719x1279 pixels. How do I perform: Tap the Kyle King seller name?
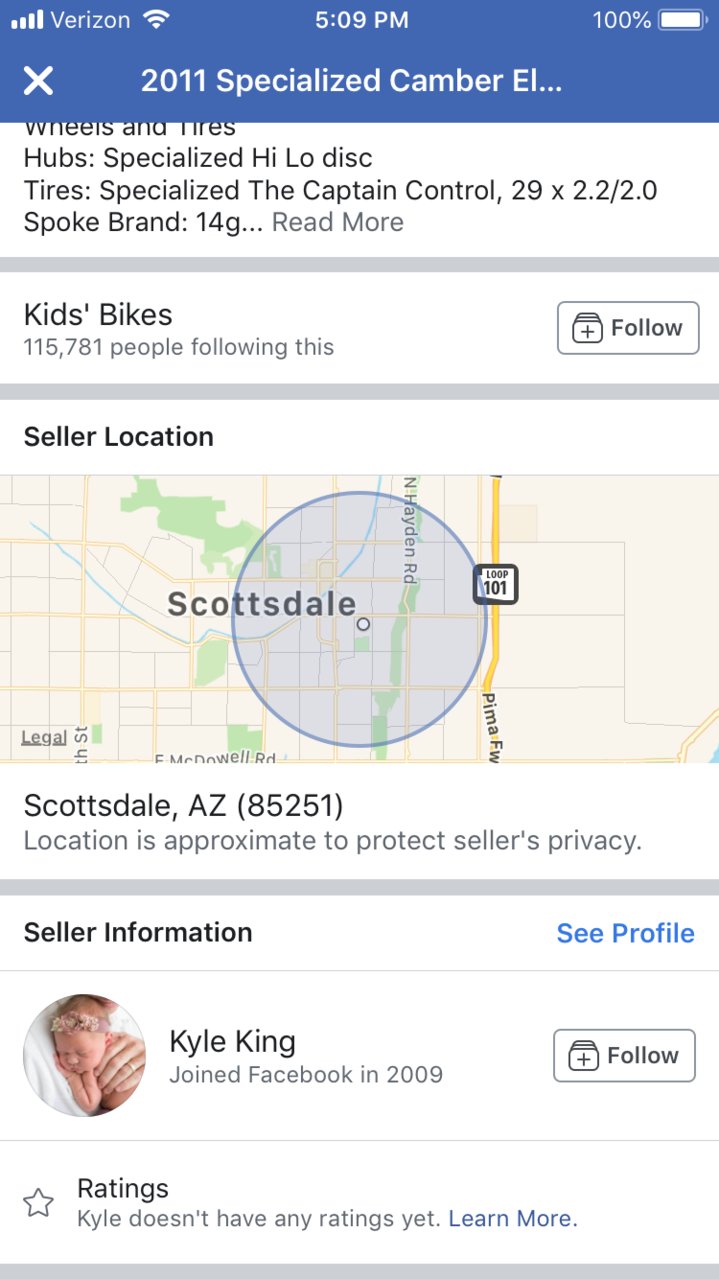[x=233, y=1041]
